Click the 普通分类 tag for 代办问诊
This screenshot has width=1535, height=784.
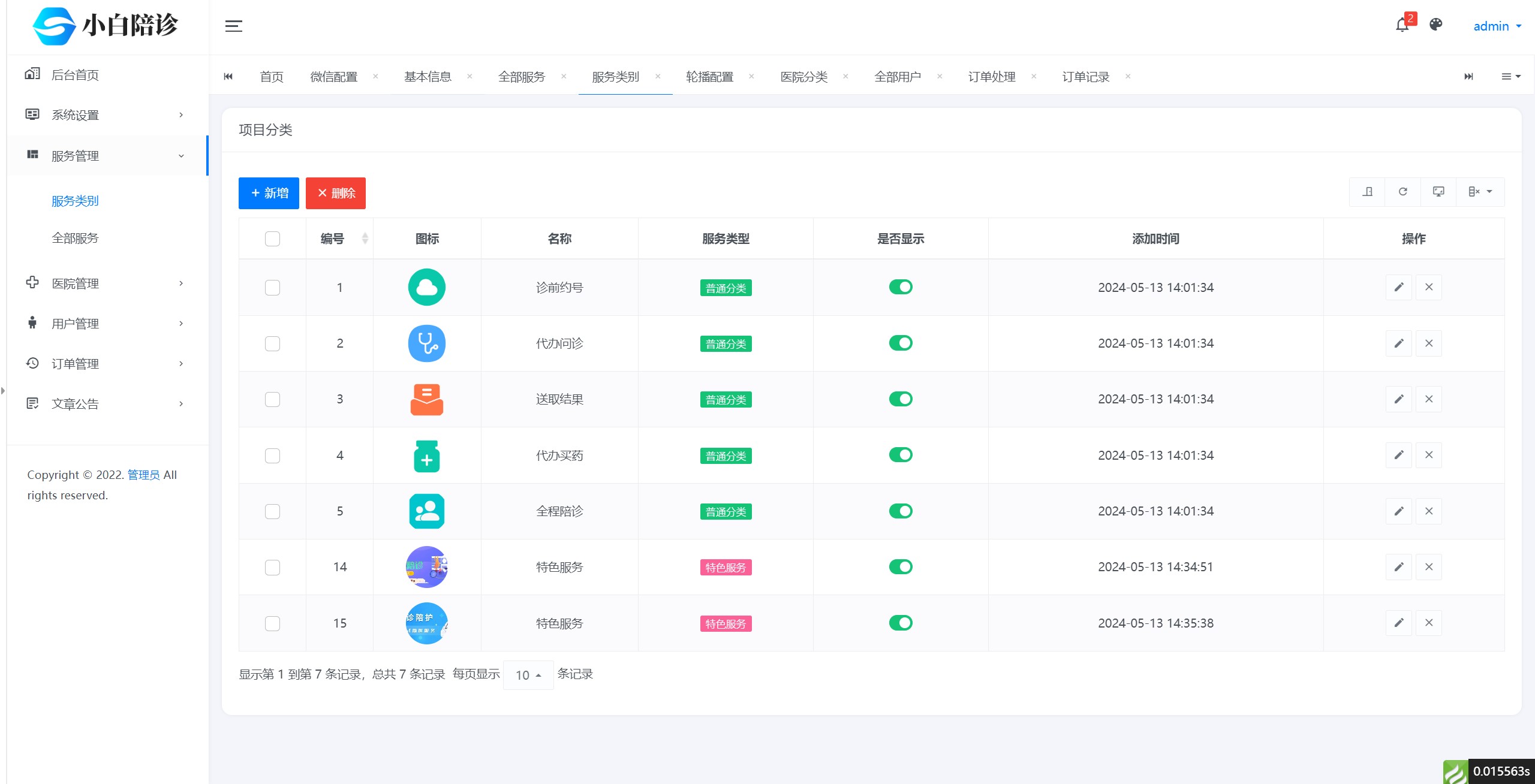726,344
